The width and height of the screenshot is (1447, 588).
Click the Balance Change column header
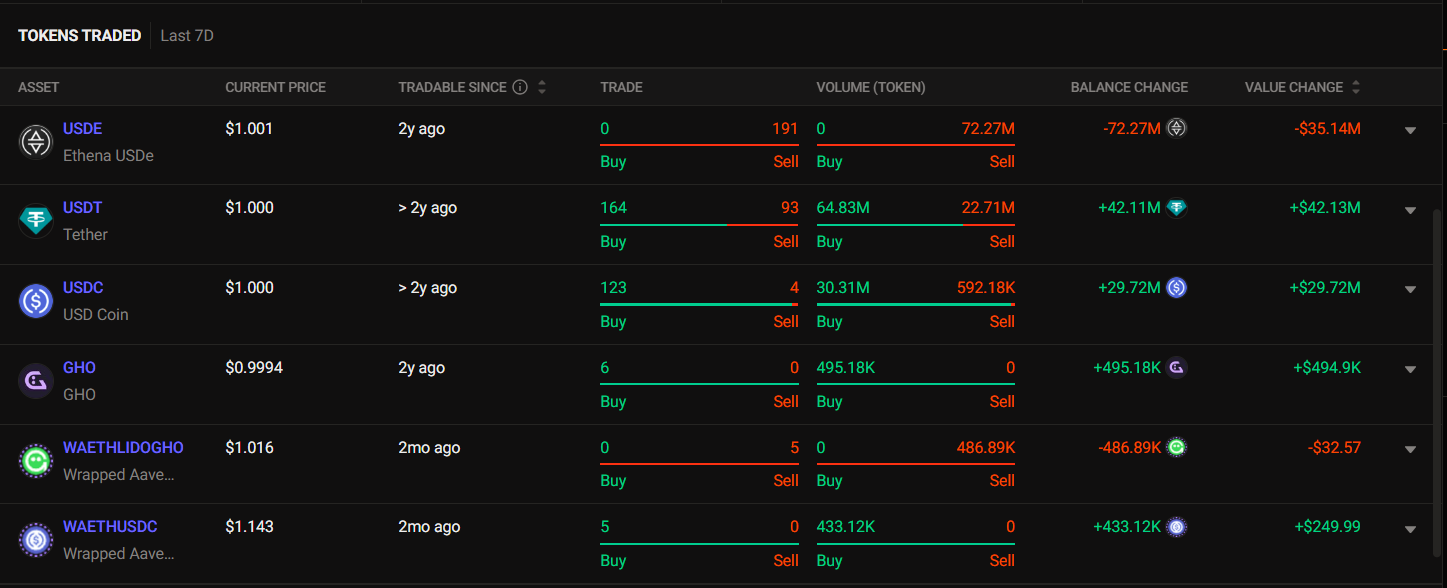1129,87
